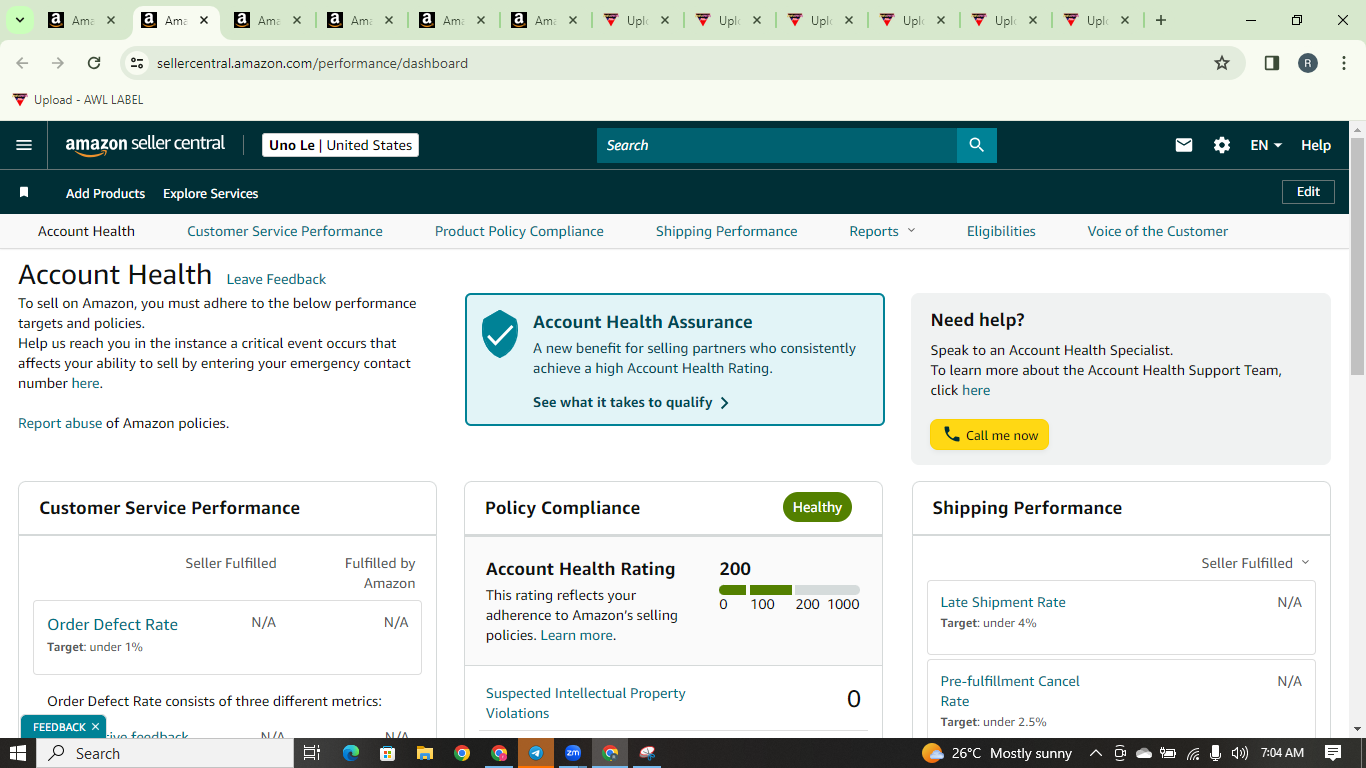This screenshot has height=768, width=1366.
Task: Click Add Products in the header
Action: tap(105, 193)
